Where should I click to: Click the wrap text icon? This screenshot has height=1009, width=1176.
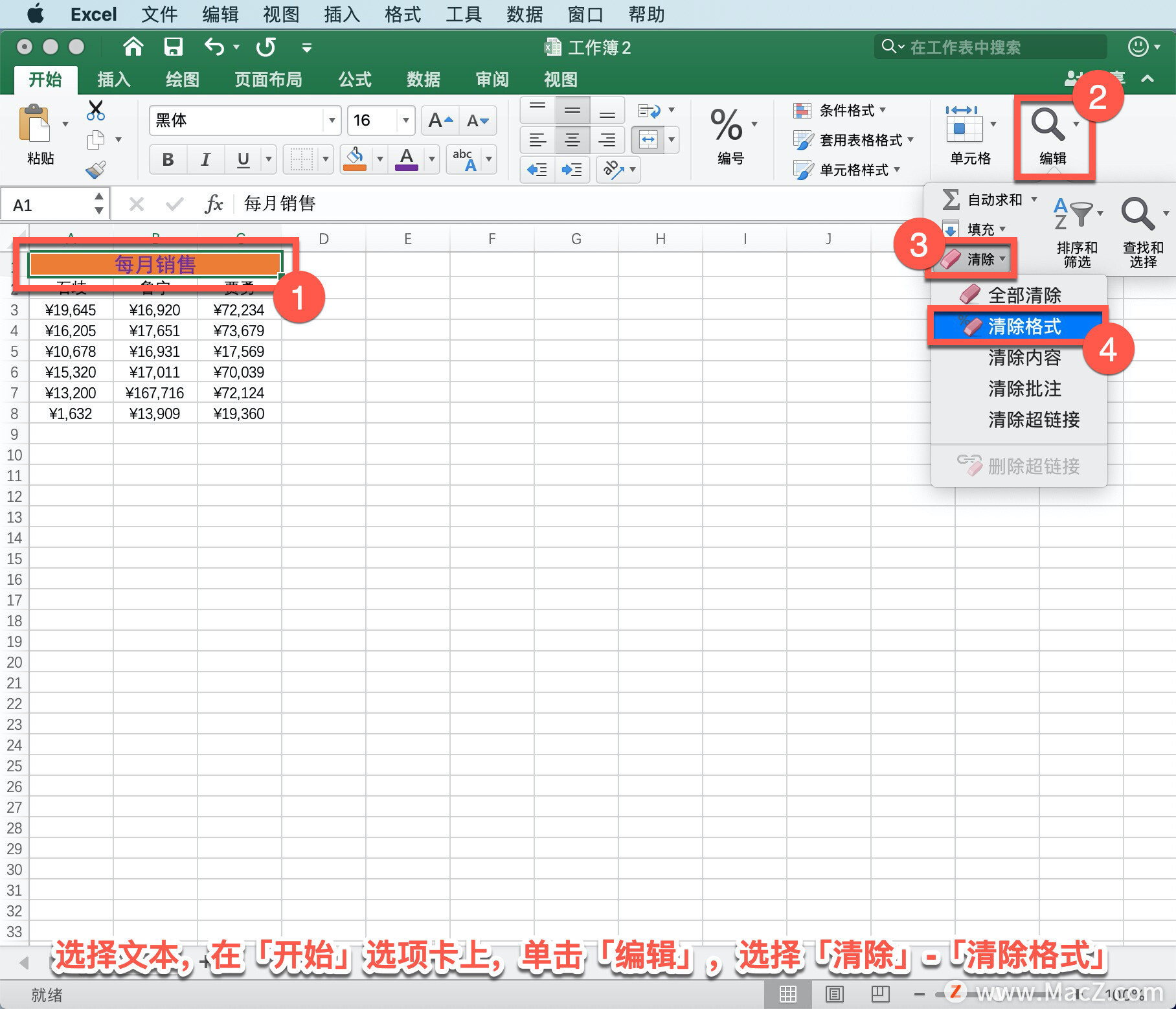click(649, 111)
